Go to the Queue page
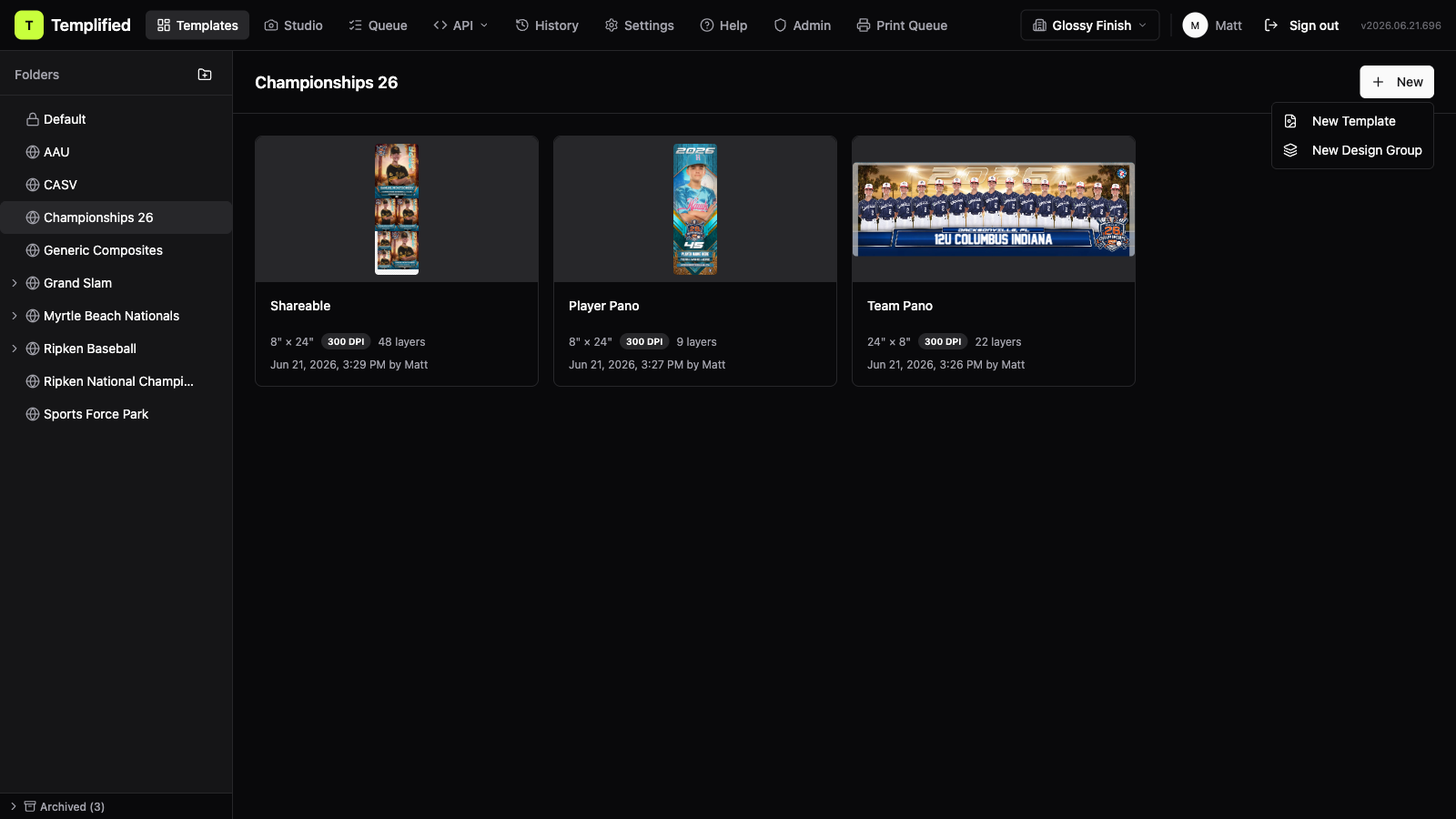Viewport: 1456px width, 819px height. tap(378, 25)
